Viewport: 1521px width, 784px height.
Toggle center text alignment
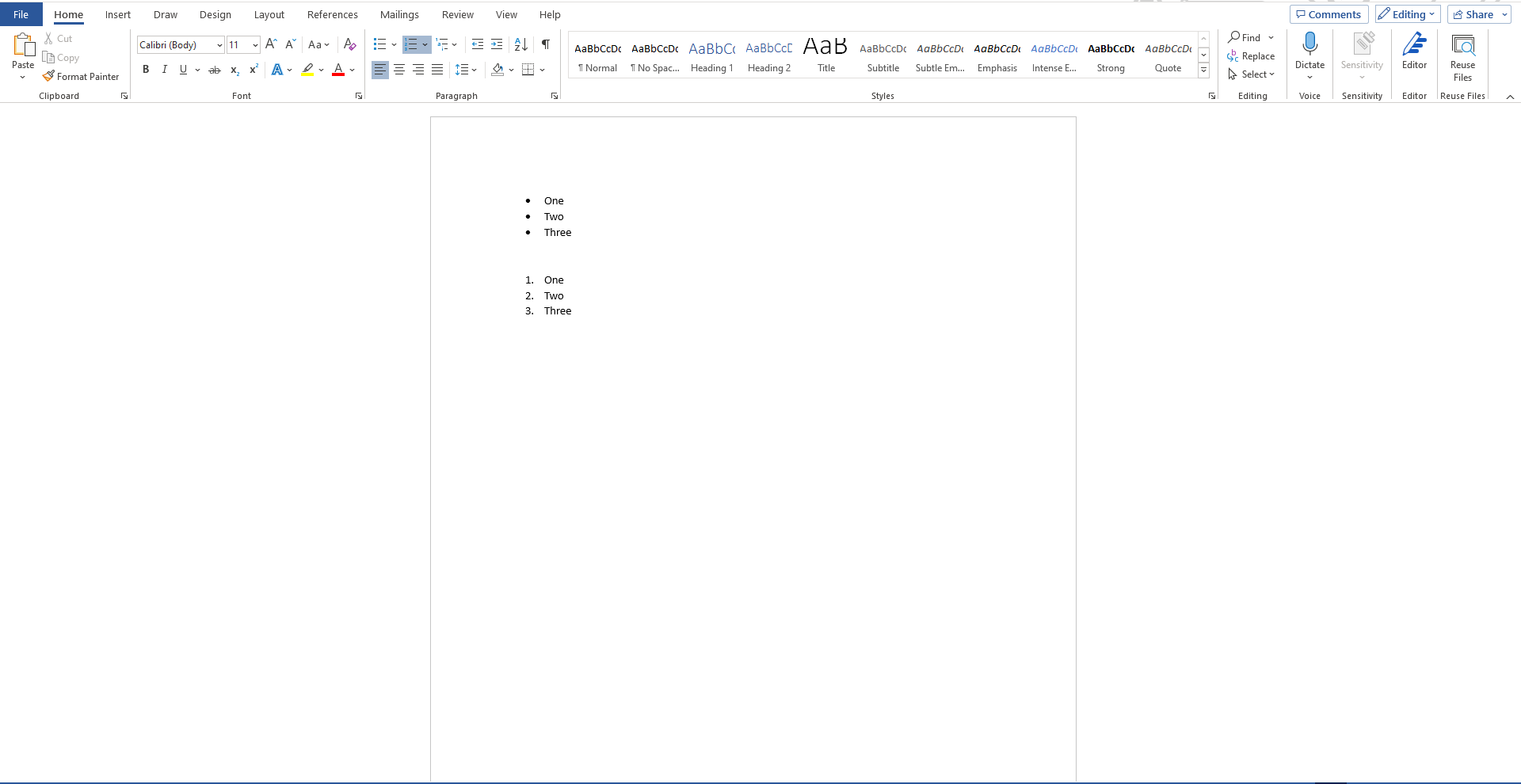click(398, 70)
